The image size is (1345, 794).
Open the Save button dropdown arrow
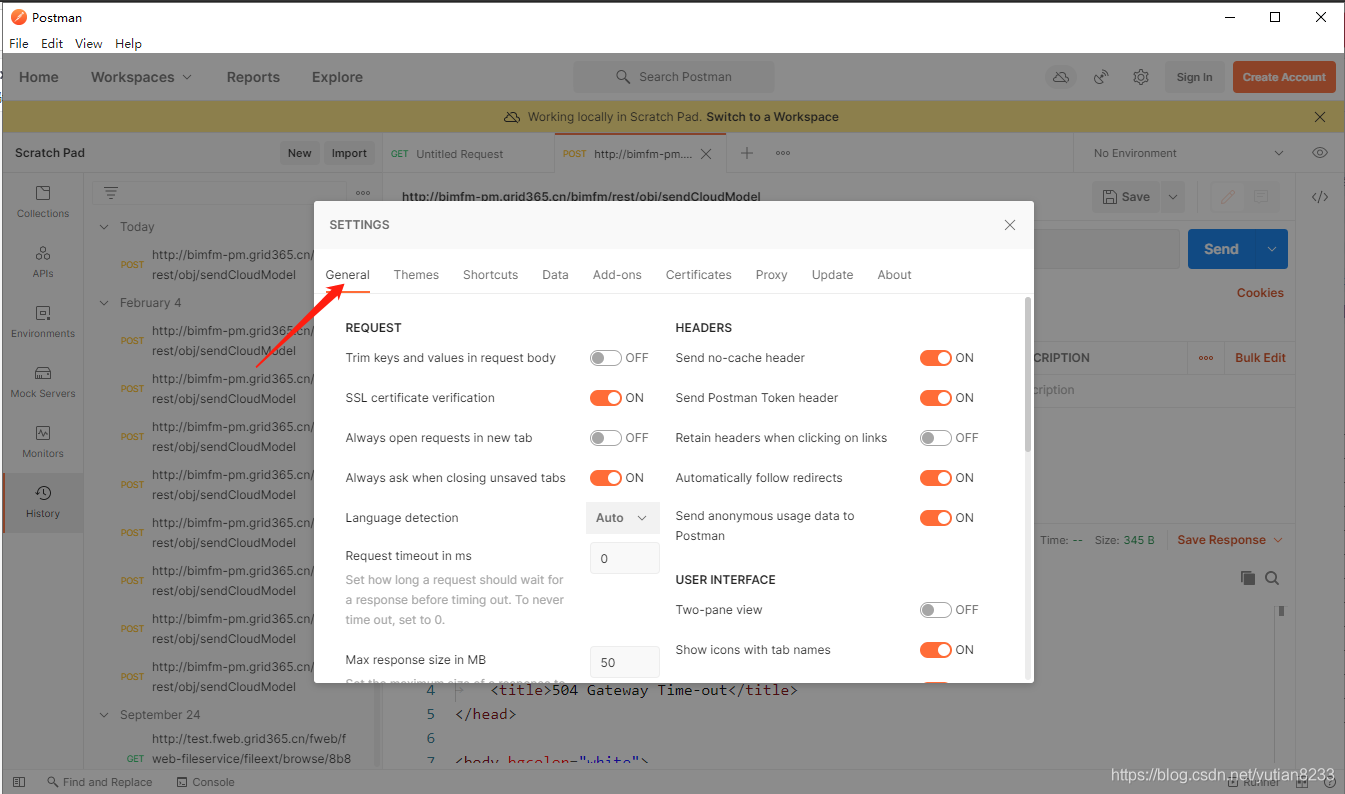[x=1173, y=197]
